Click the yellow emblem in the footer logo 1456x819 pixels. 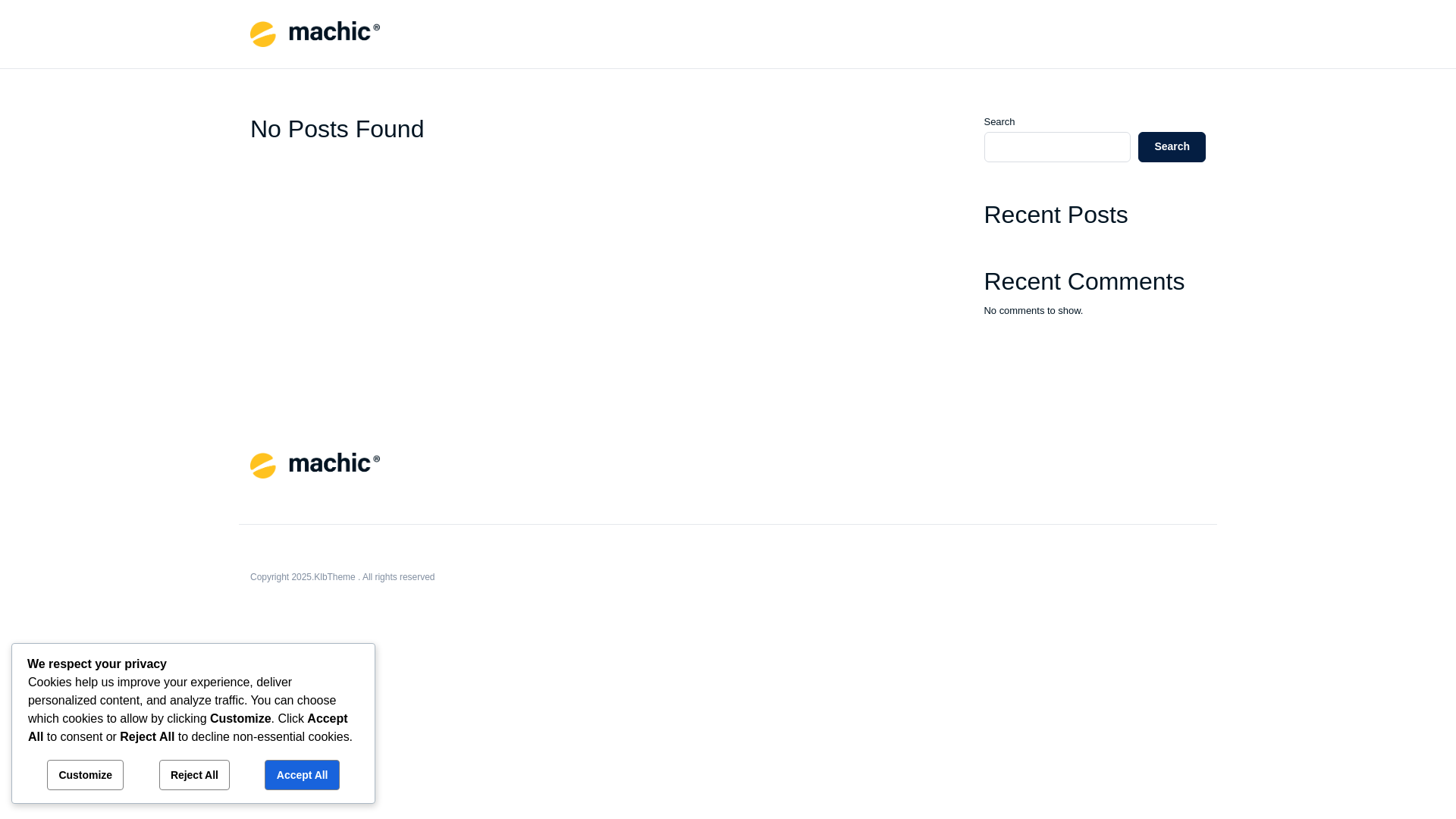click(x=263, y=466)
